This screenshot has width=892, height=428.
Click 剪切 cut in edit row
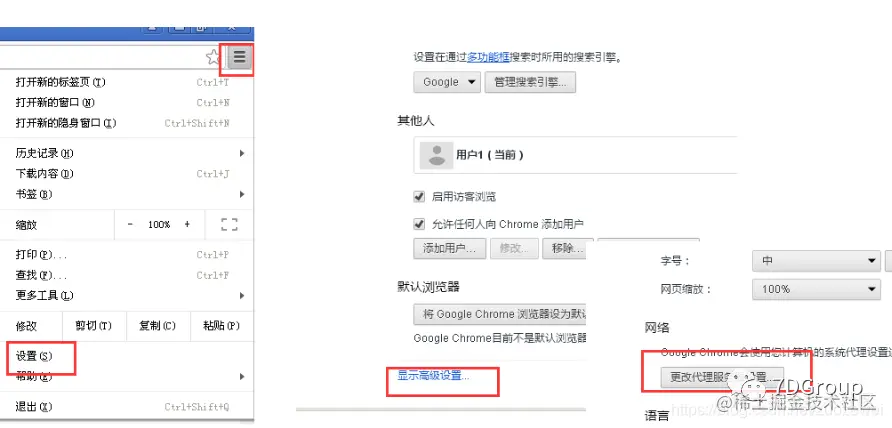tap(93, 326)
